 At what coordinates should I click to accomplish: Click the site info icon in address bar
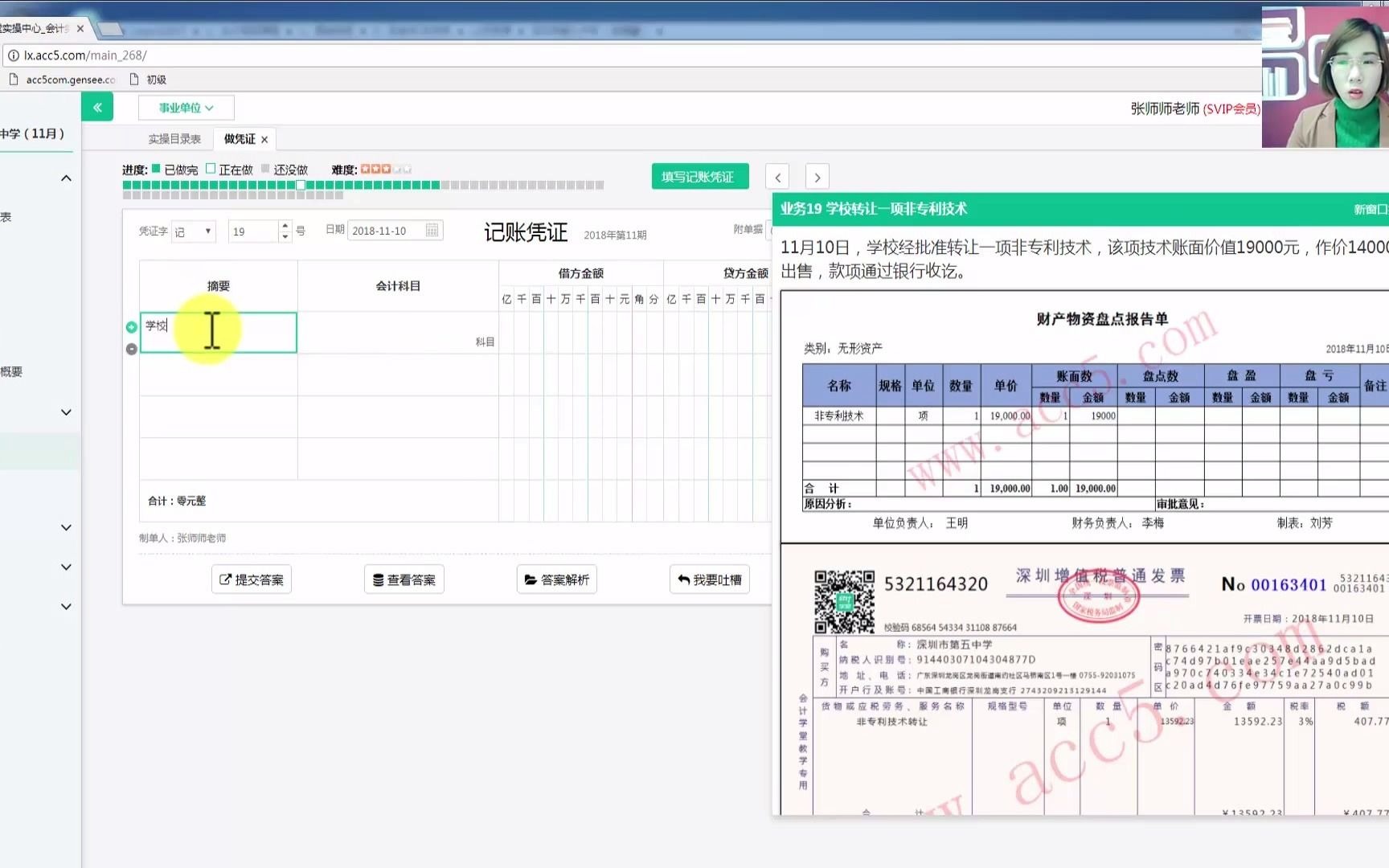pyautogui.click(x=14, y=55)
